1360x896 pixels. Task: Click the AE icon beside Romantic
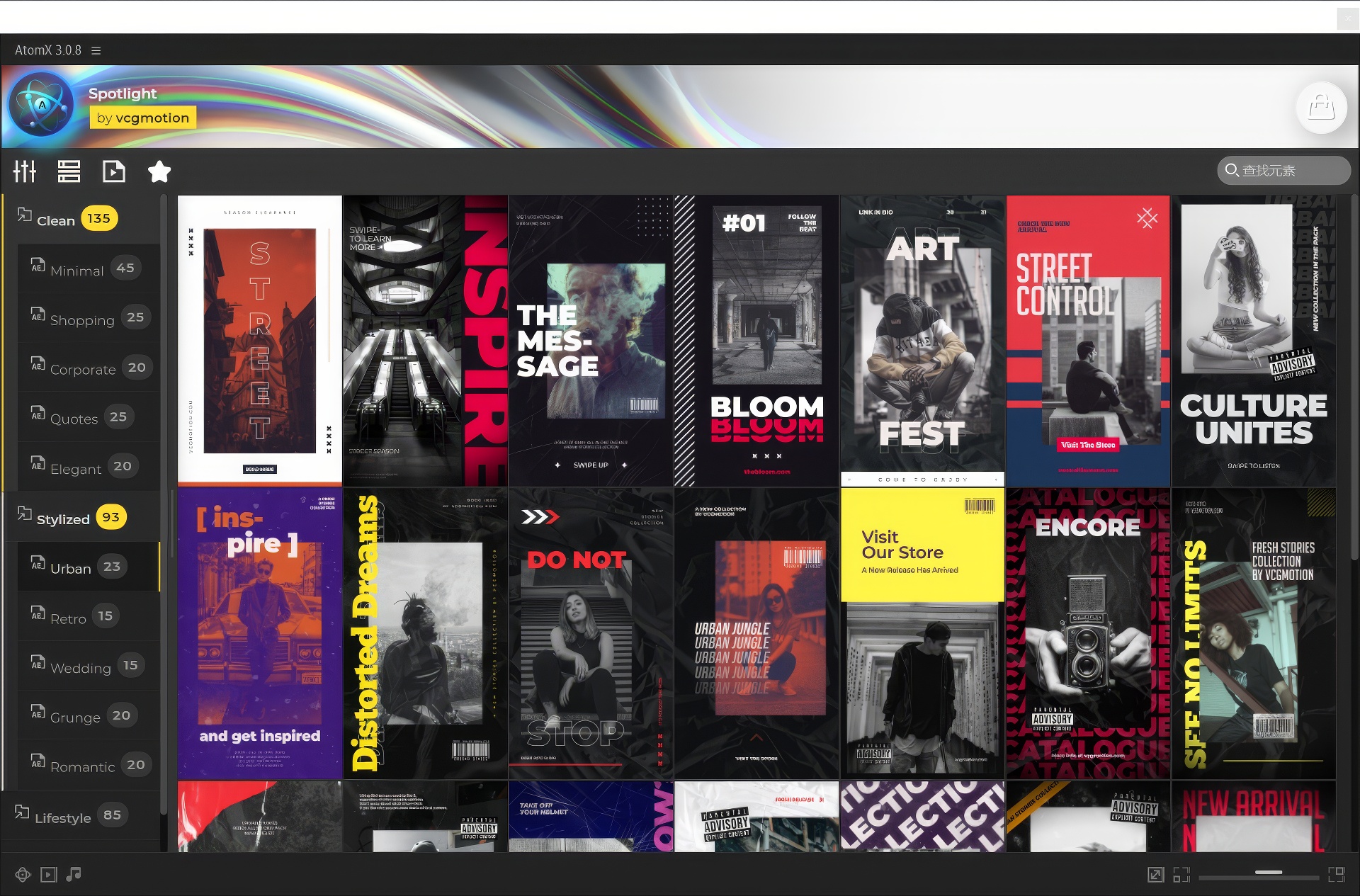tap(38, 762)
